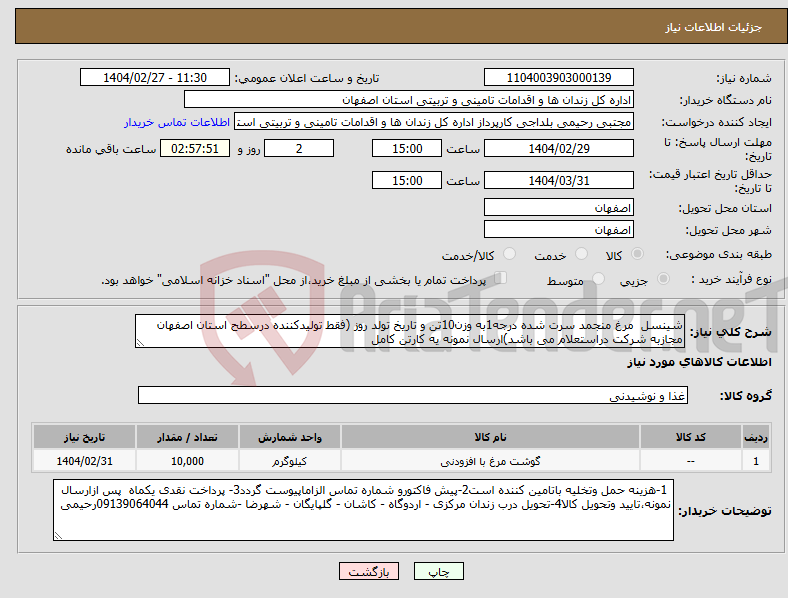Click the تعداد / مقدار column header
This screenshot has height=598, width=788.
click(x=187, y=437)
